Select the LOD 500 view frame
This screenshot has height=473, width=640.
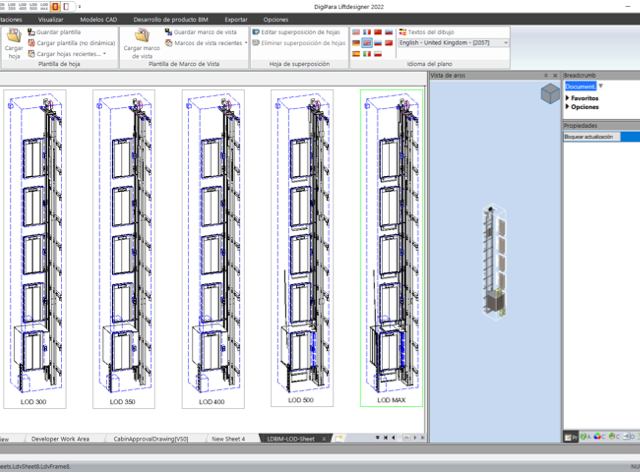(x=302, y=248)
